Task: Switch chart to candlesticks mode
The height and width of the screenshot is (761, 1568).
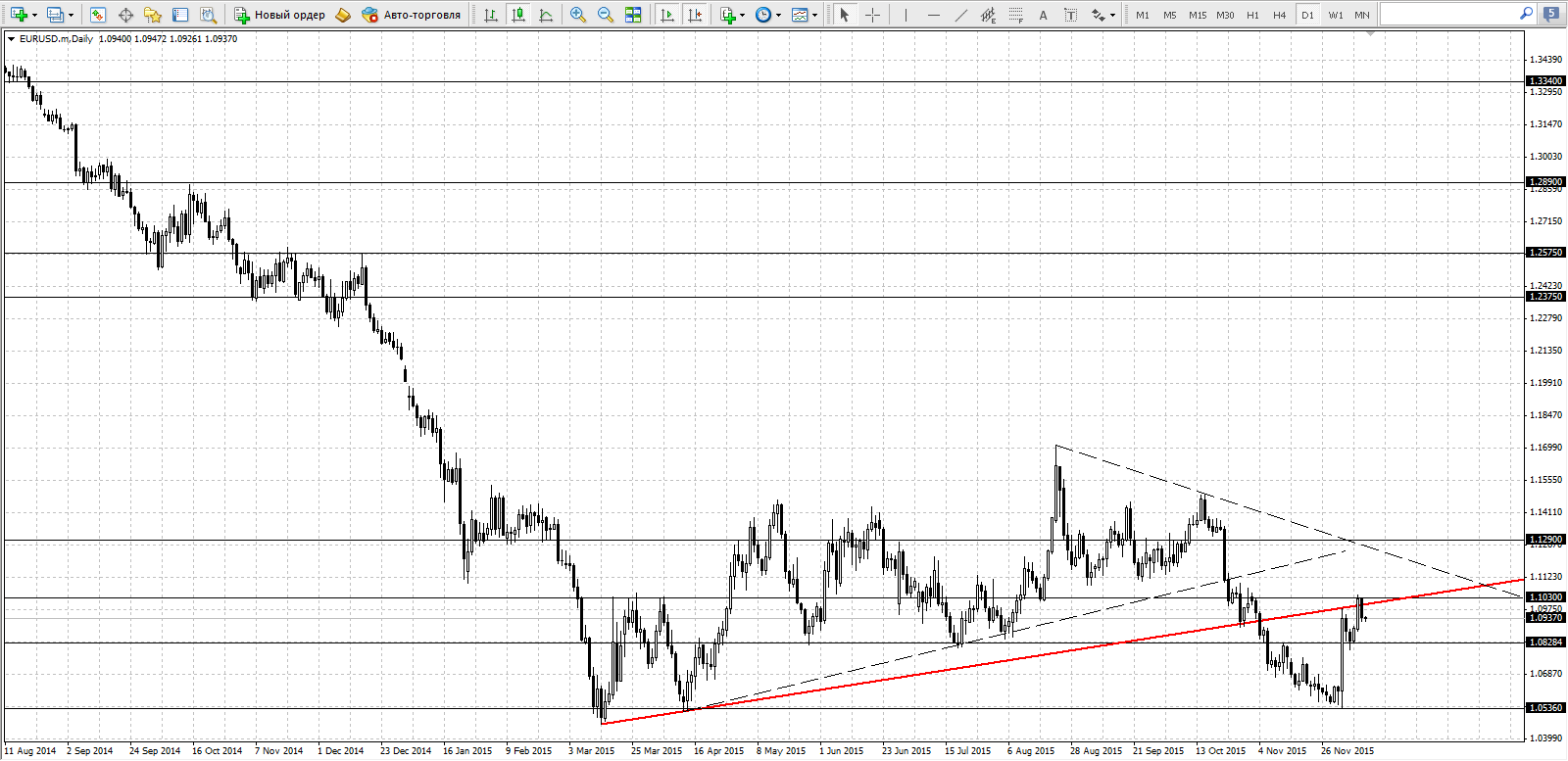Action: [x=518, y=15]
